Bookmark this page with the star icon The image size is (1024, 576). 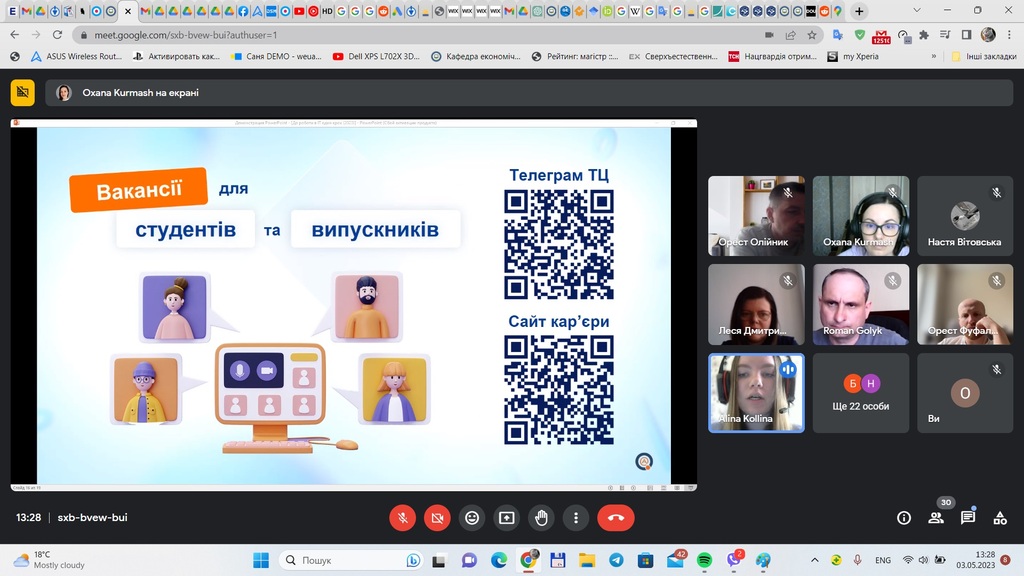click(812, 34)
